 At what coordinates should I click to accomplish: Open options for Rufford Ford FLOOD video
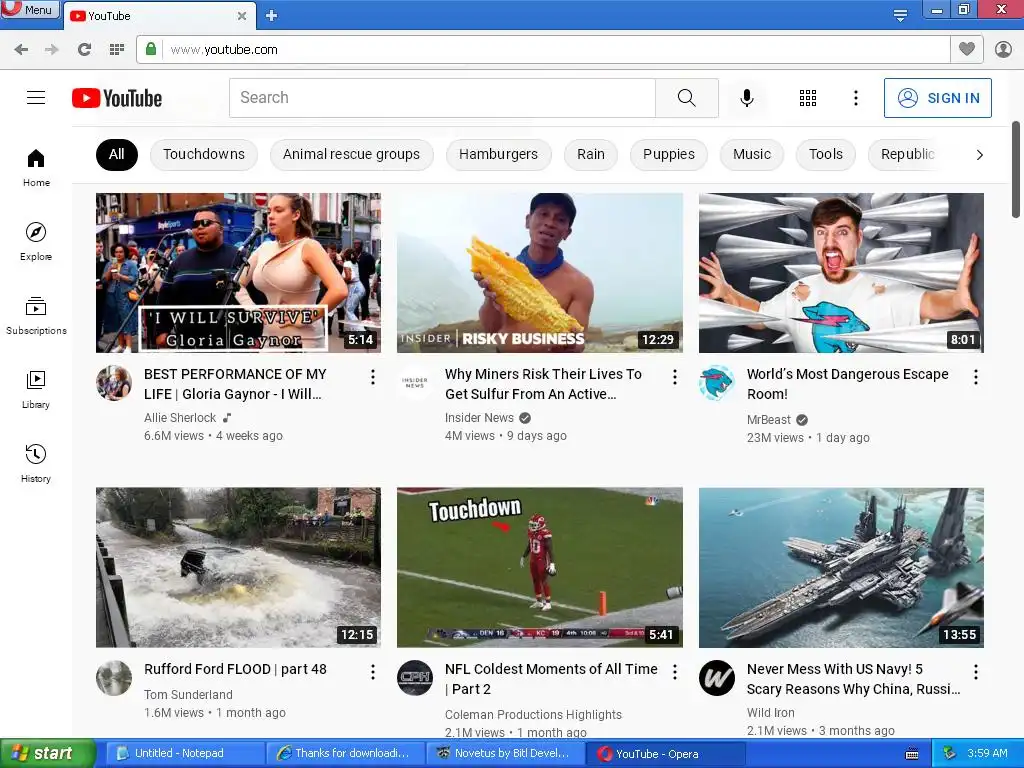(373, 671)
